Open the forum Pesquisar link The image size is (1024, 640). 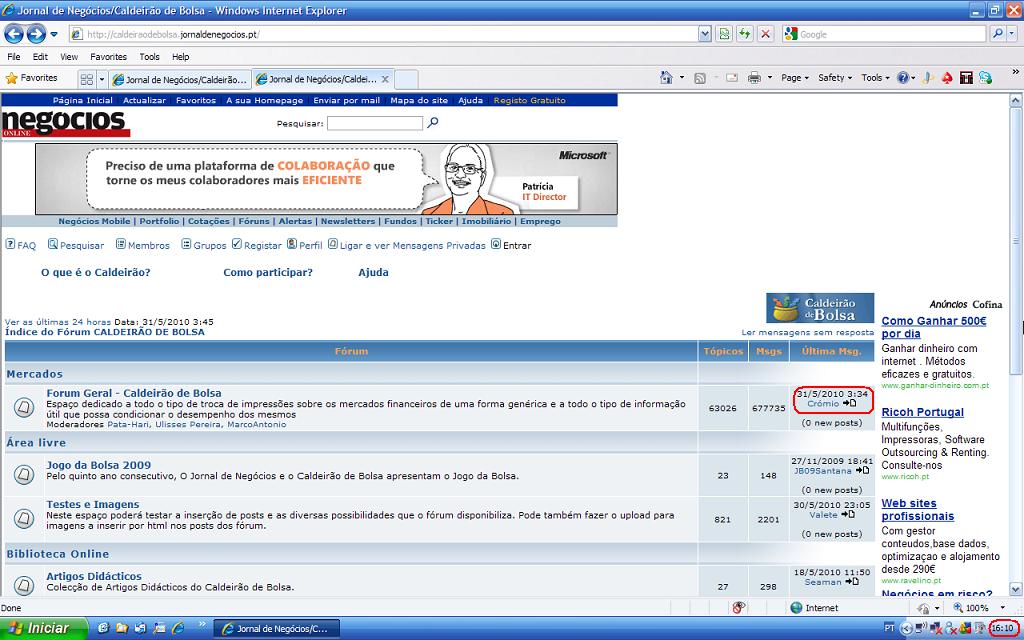point(76,245)
